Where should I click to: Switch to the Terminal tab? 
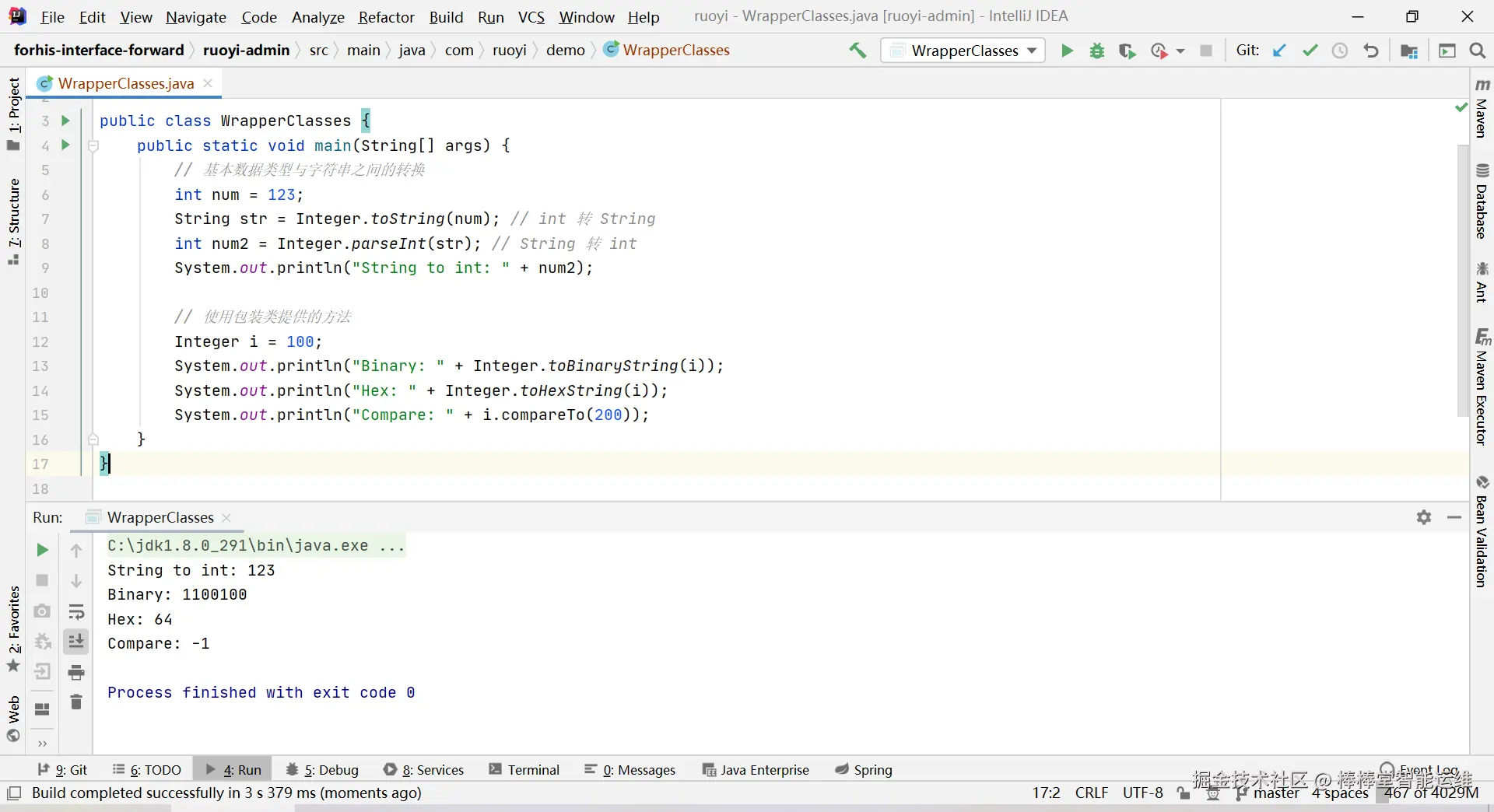524,770
